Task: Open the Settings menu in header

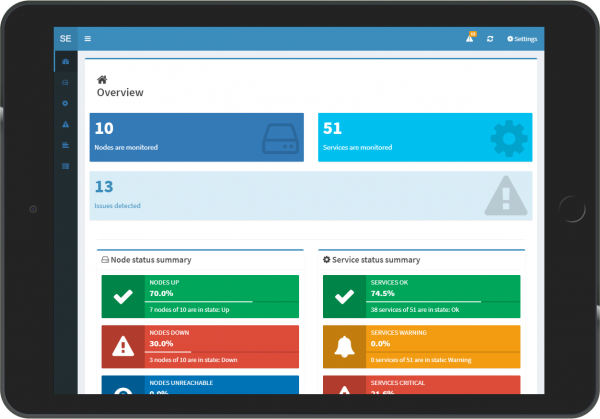Action: pos(522,39)
